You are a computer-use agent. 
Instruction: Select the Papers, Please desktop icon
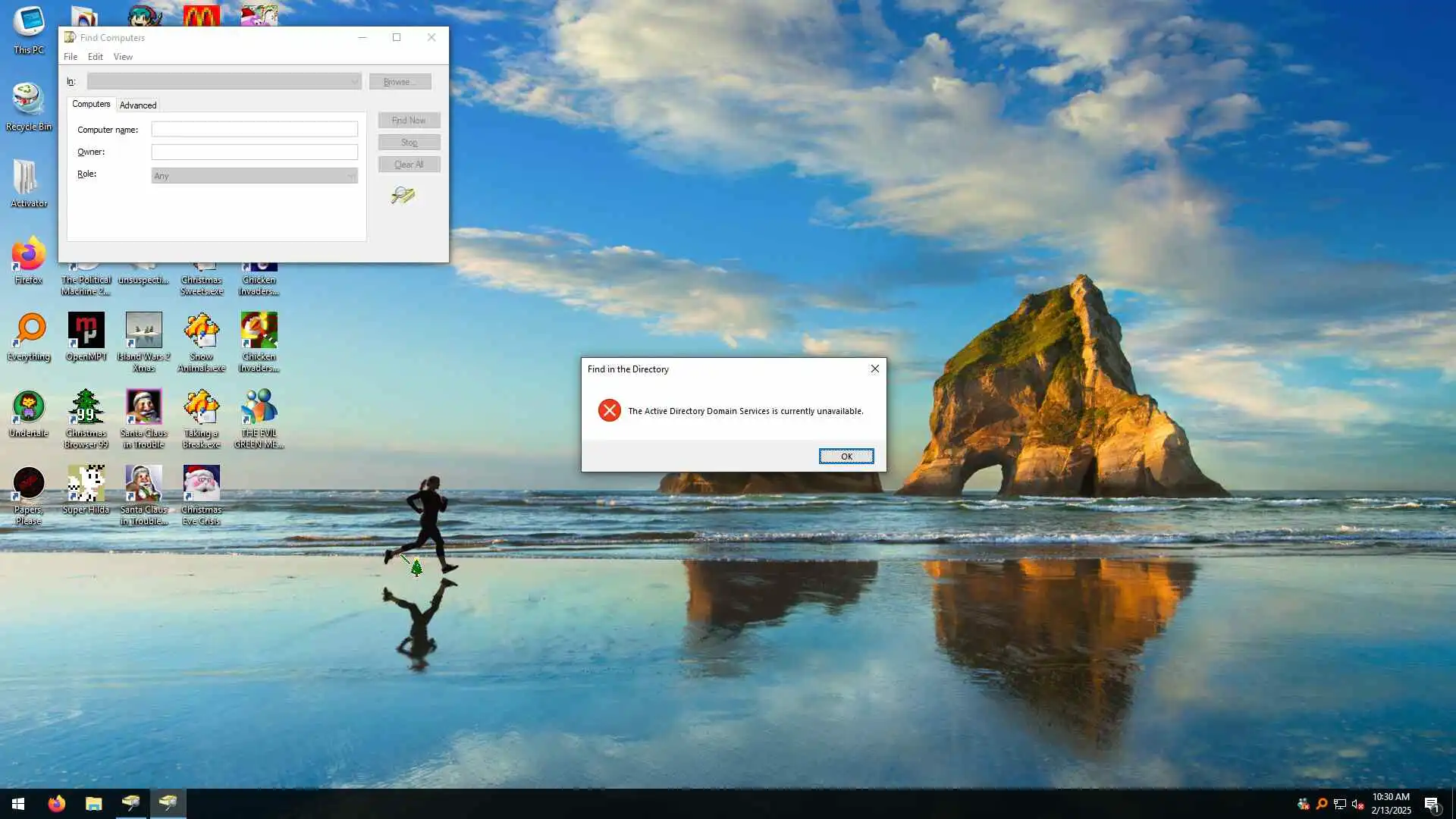(29, 485)
